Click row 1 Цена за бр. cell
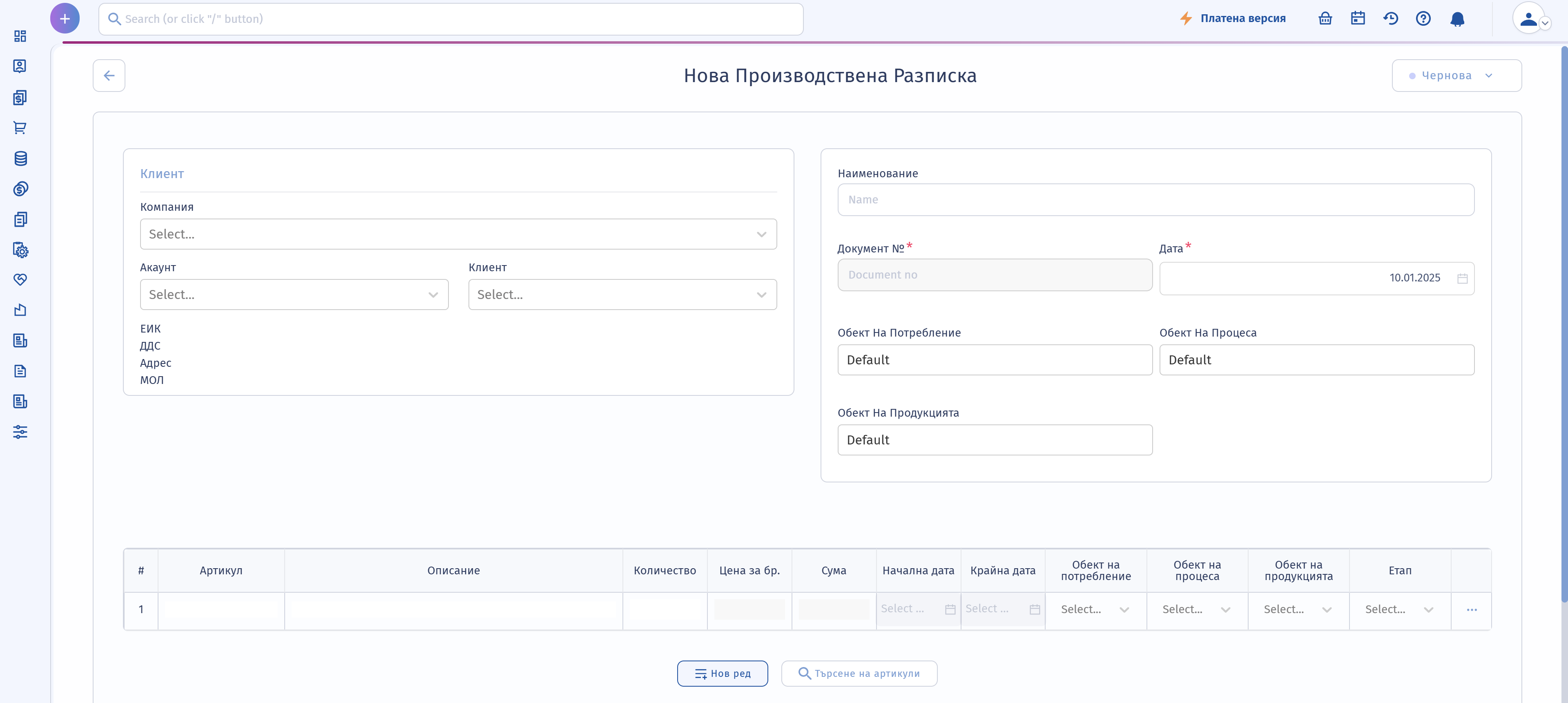 [749, 610]
